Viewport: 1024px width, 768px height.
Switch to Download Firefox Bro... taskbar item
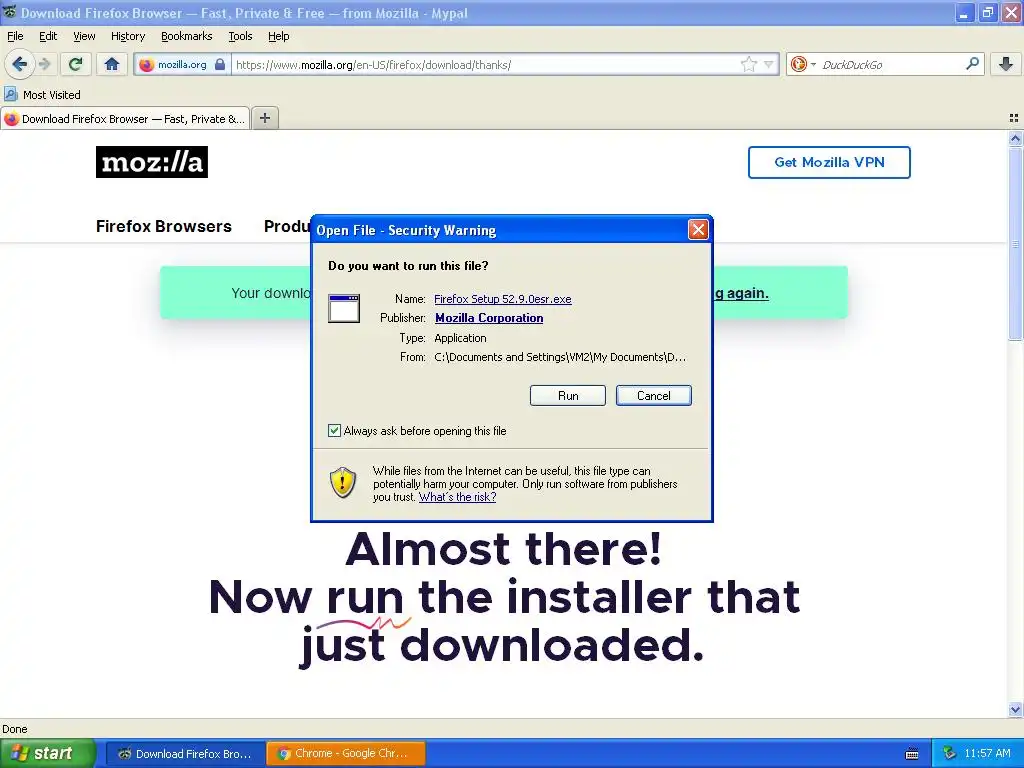tap(185, 754)
